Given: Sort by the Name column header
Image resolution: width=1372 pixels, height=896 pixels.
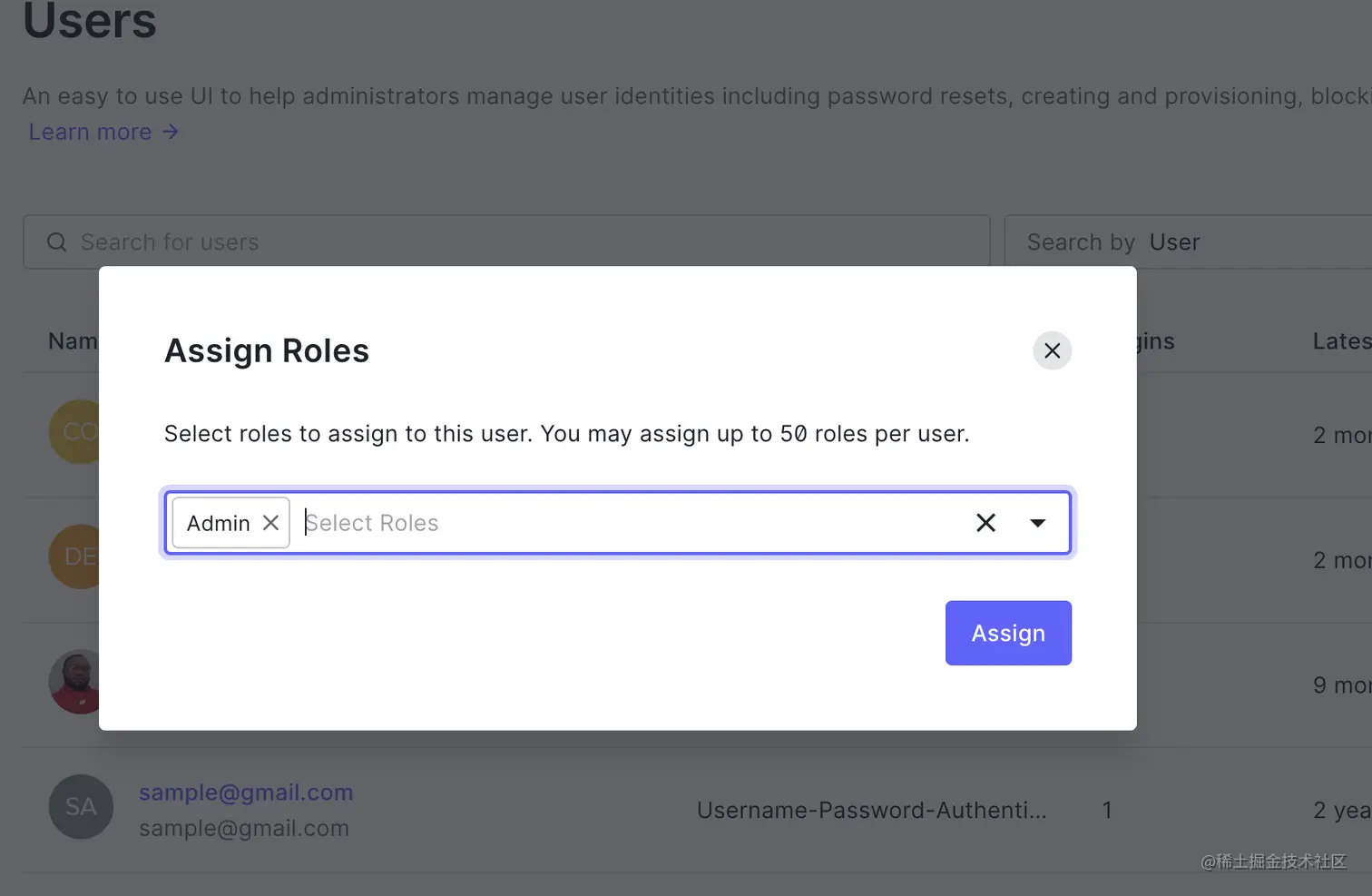Looking at the screenshot, I should (x=71, y=340).
